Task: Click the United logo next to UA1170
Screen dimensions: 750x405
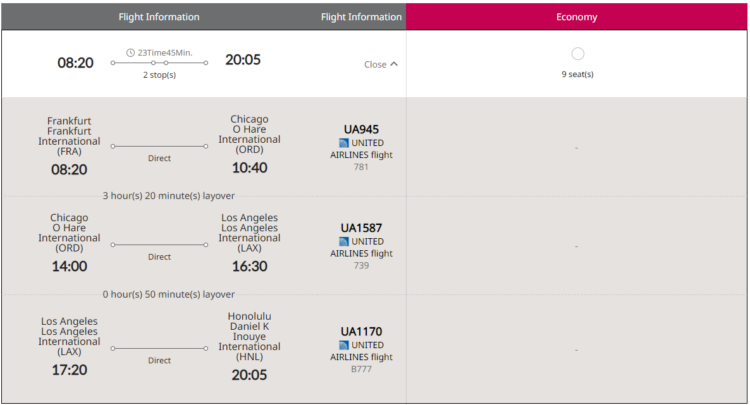Action: tap(343, 345)
